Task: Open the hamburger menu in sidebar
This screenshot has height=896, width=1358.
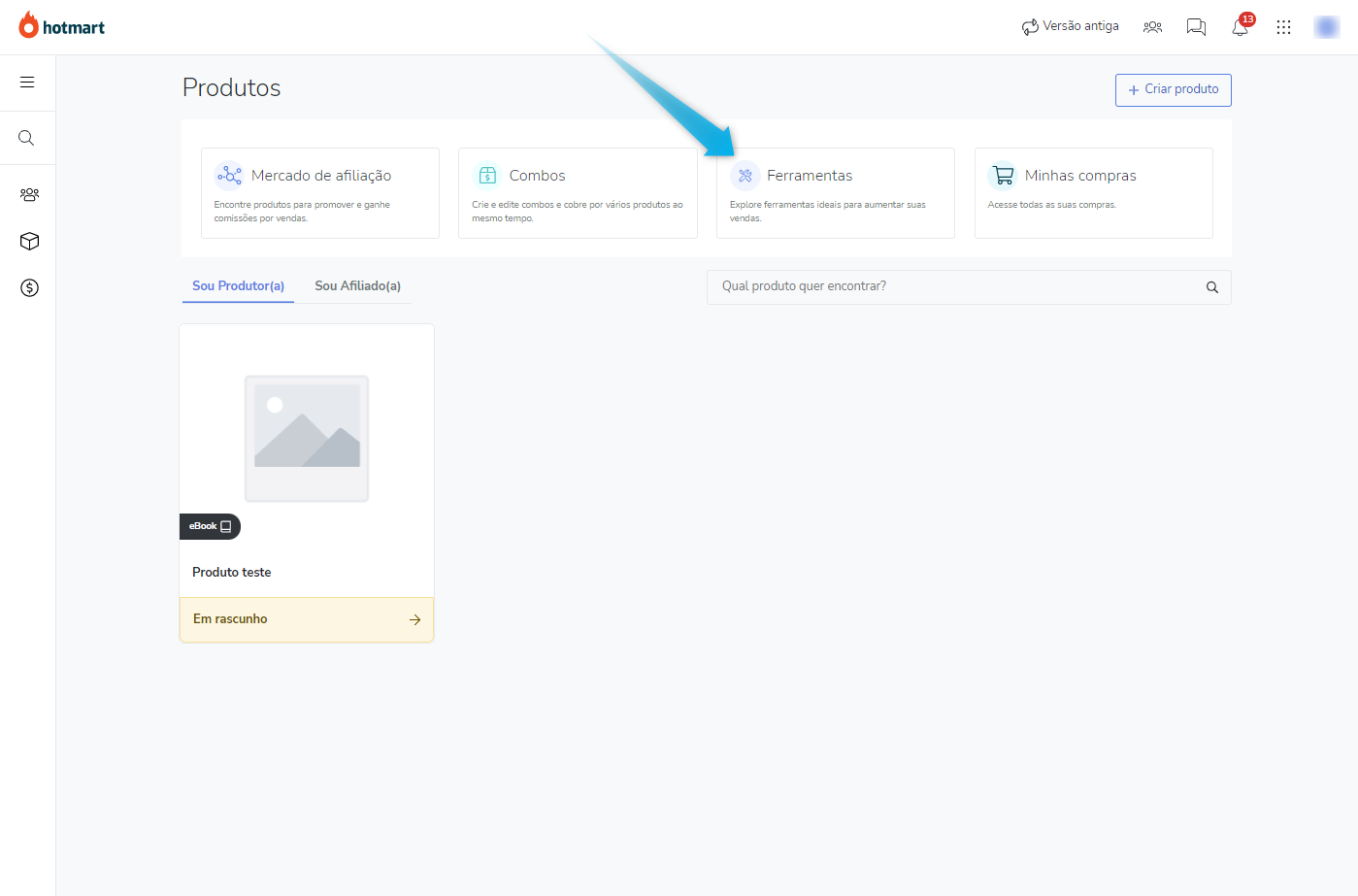Action: tap(27, 83)
